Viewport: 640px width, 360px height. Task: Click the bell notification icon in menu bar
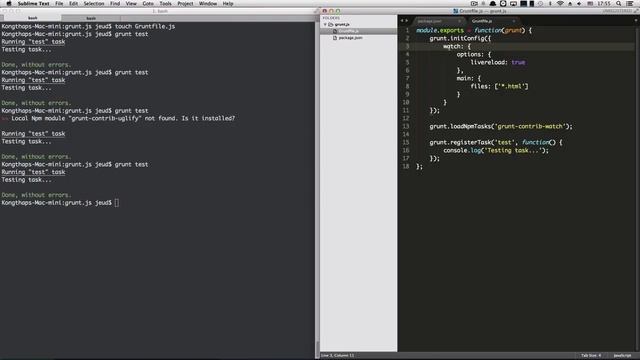(x=493, y=3)
